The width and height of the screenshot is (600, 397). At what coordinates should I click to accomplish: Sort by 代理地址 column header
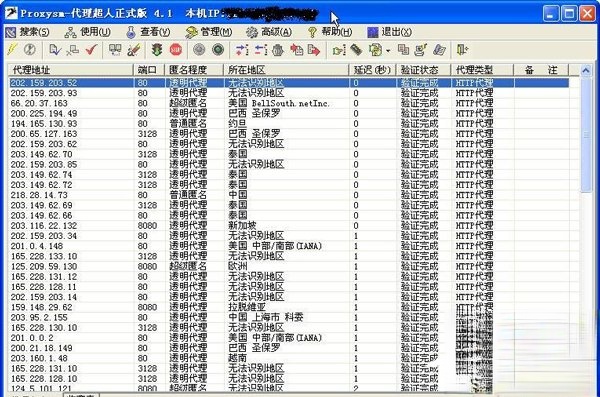click(71, 70)
